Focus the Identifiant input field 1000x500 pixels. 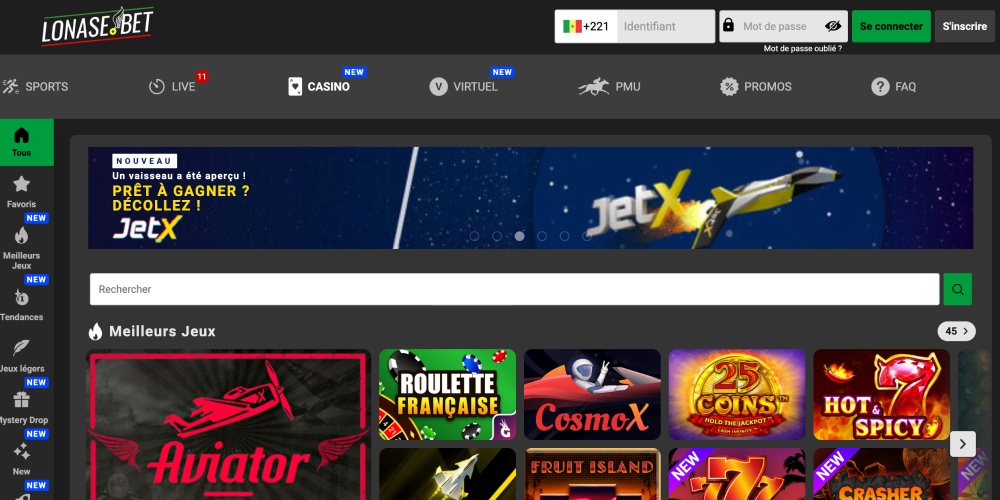pos(666,26)
